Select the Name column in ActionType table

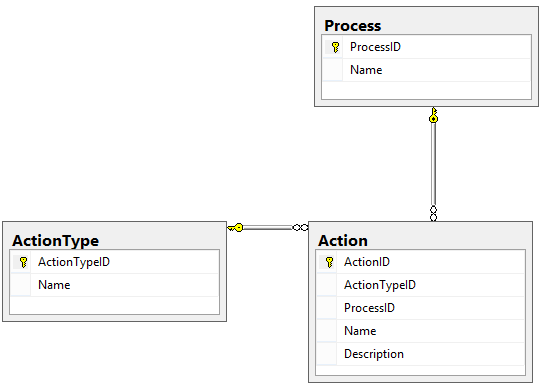pos(114,285)
